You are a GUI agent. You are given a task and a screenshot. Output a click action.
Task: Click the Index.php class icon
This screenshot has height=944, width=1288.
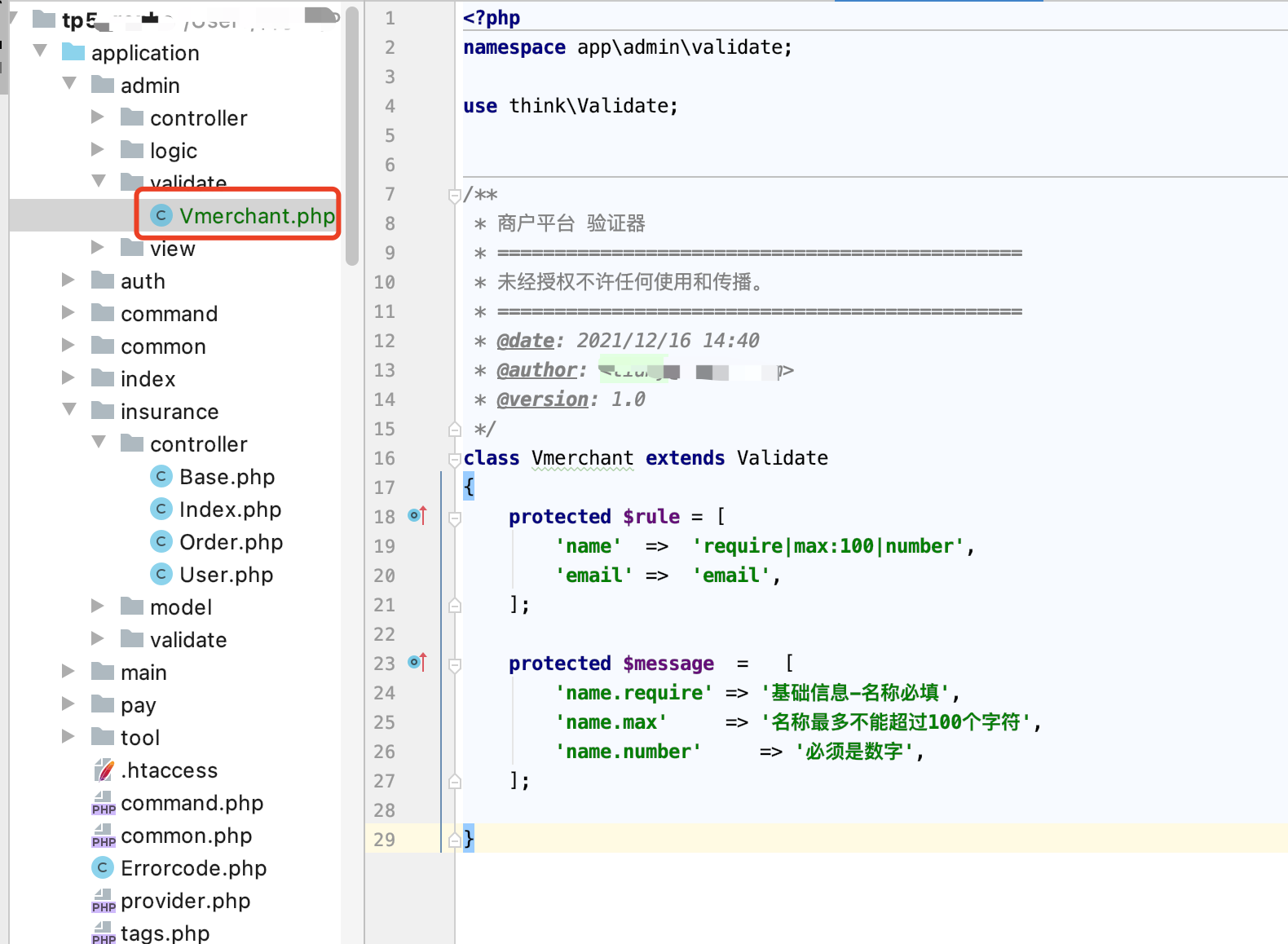tap(161, 509)
